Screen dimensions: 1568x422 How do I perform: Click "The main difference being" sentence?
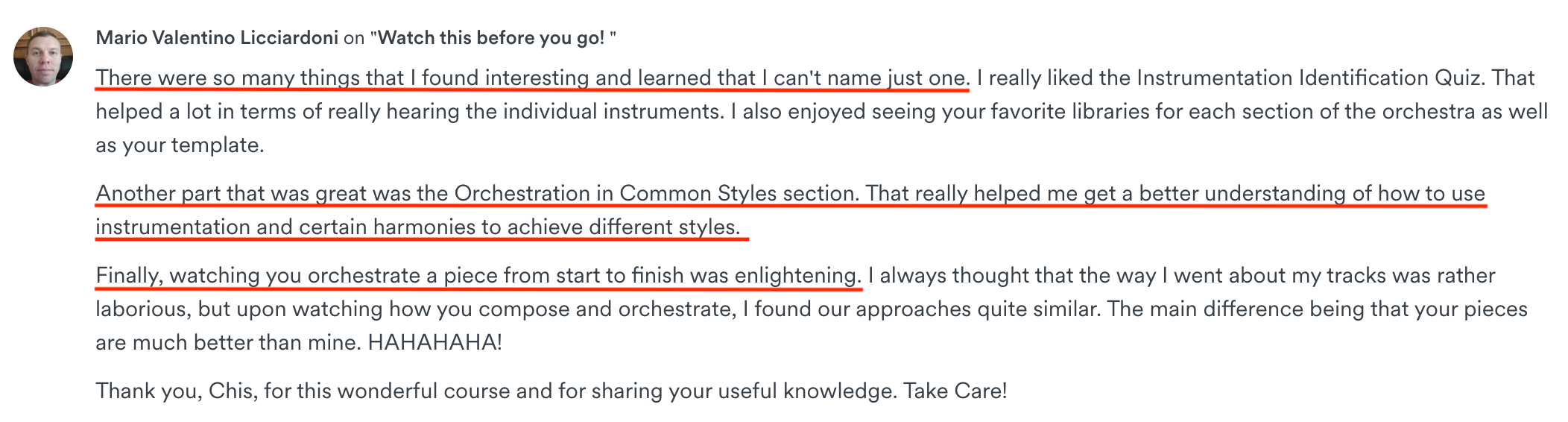click(x=1318, y=309)
